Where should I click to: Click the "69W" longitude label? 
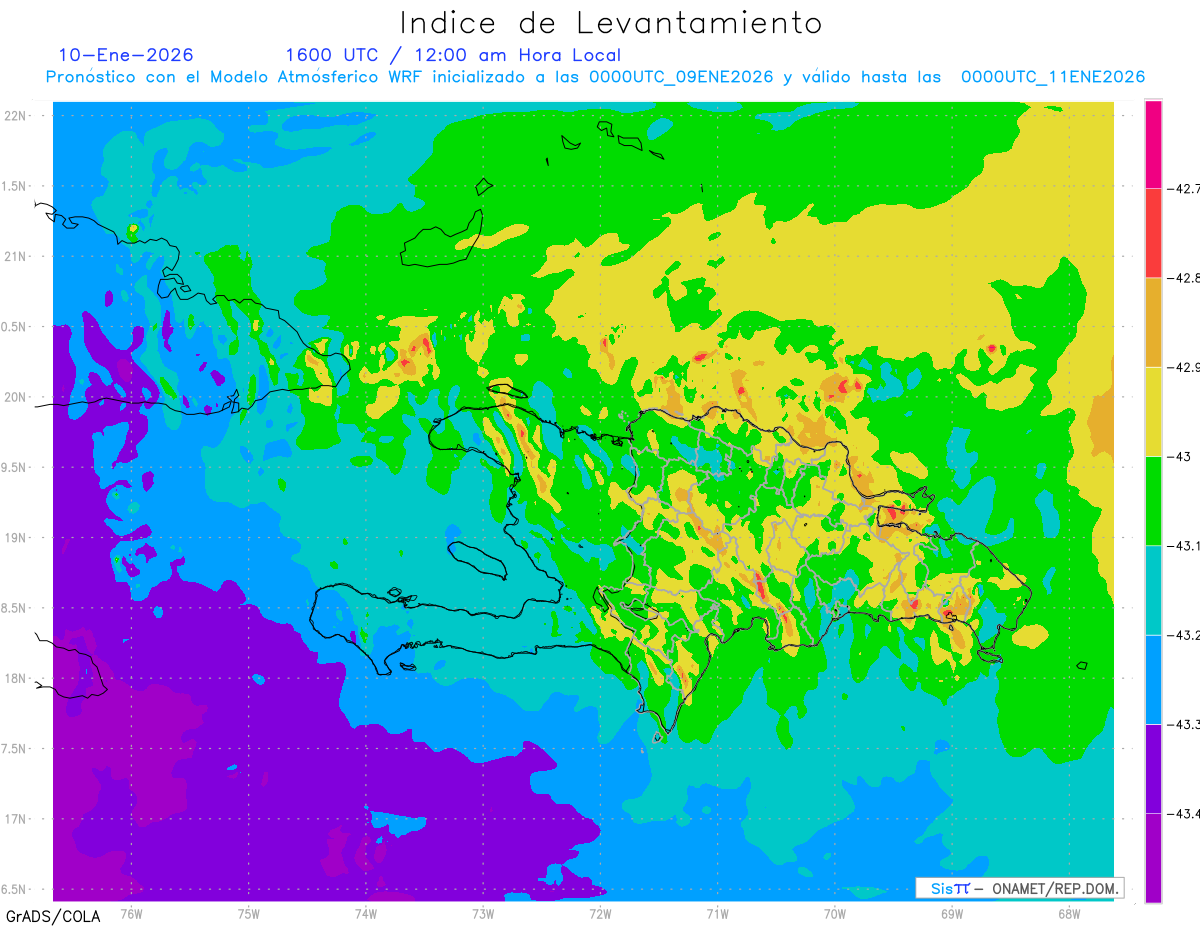[x=952, y=913]
